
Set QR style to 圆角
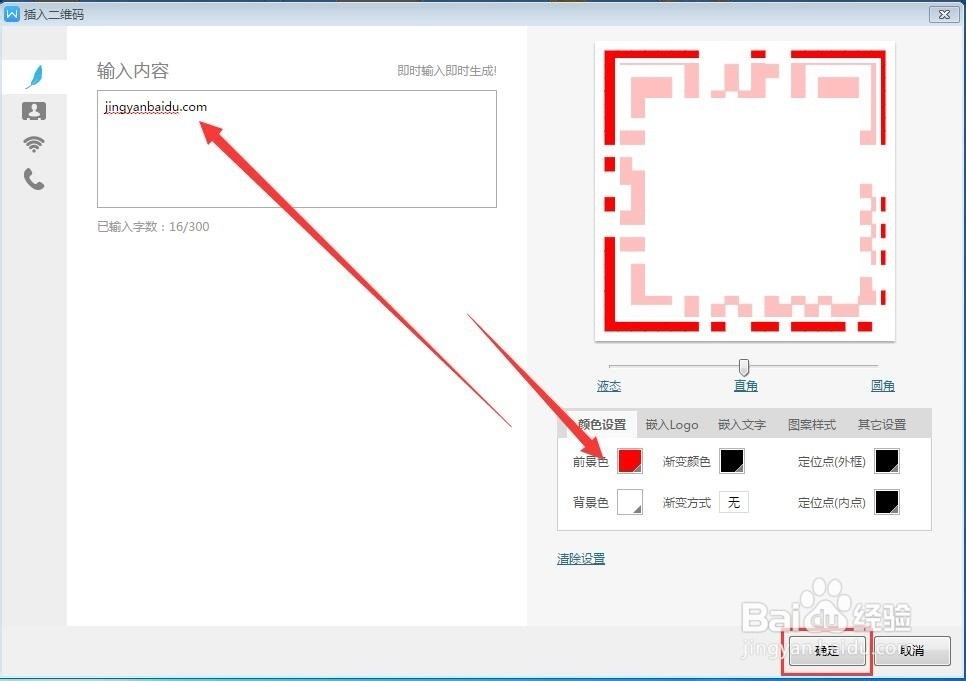click(x=882, y=386)
